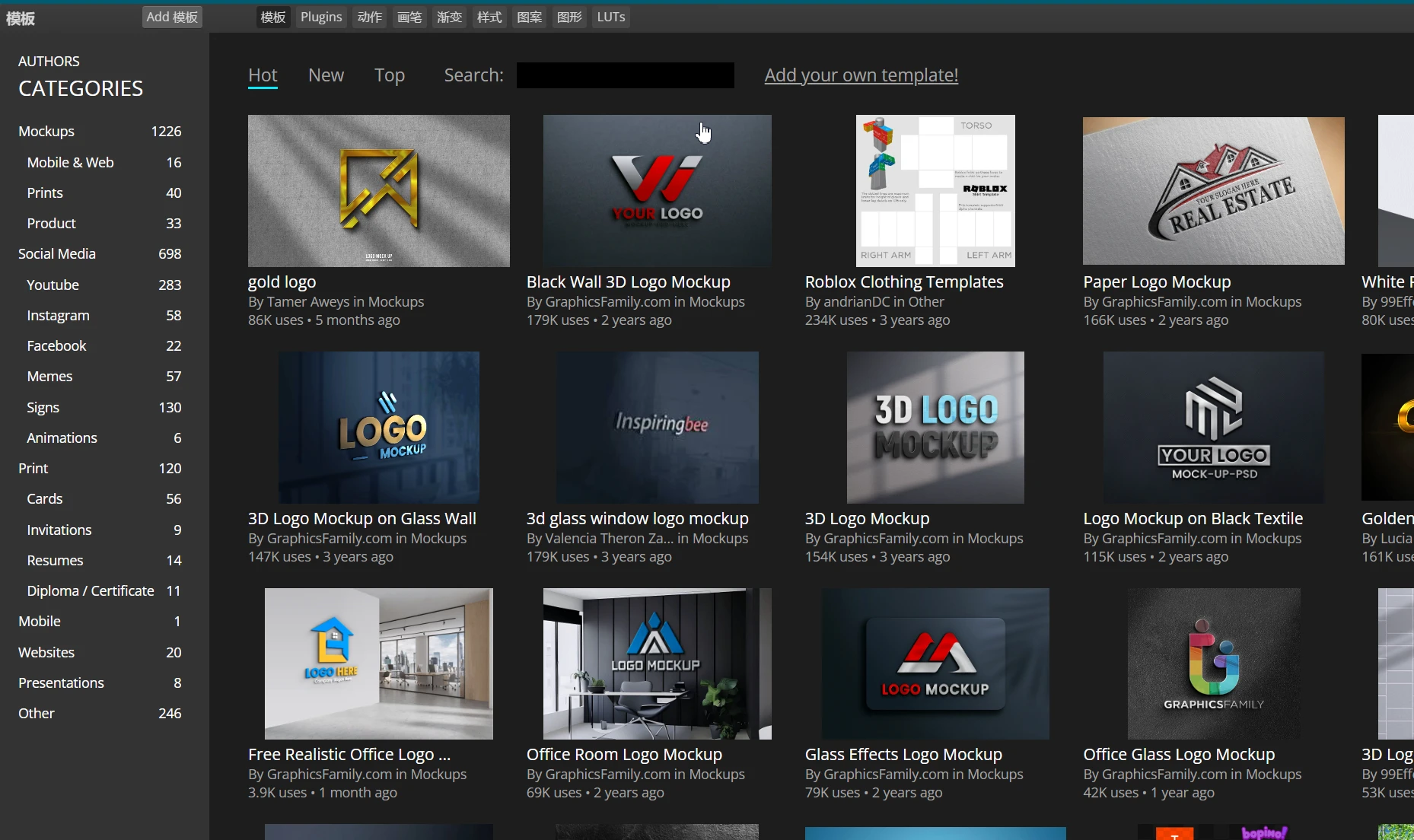
Task: Select the Social Media category
Action: click(100, 253)
